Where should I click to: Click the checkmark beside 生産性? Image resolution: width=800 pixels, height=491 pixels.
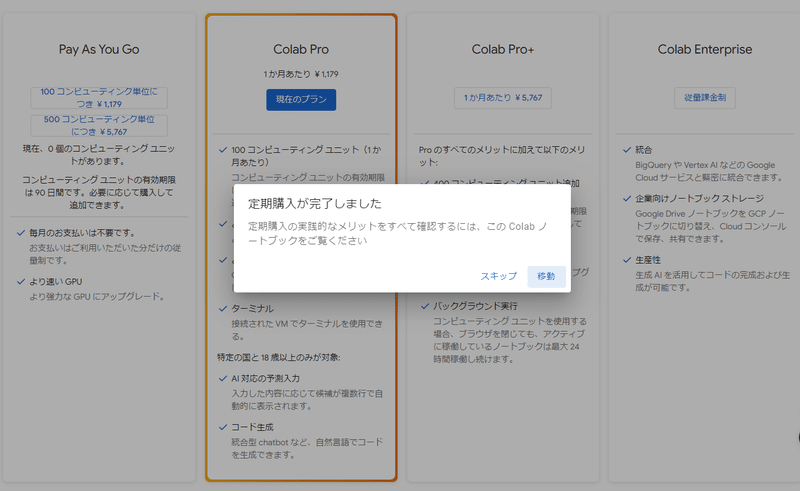[x=627, y=260]
